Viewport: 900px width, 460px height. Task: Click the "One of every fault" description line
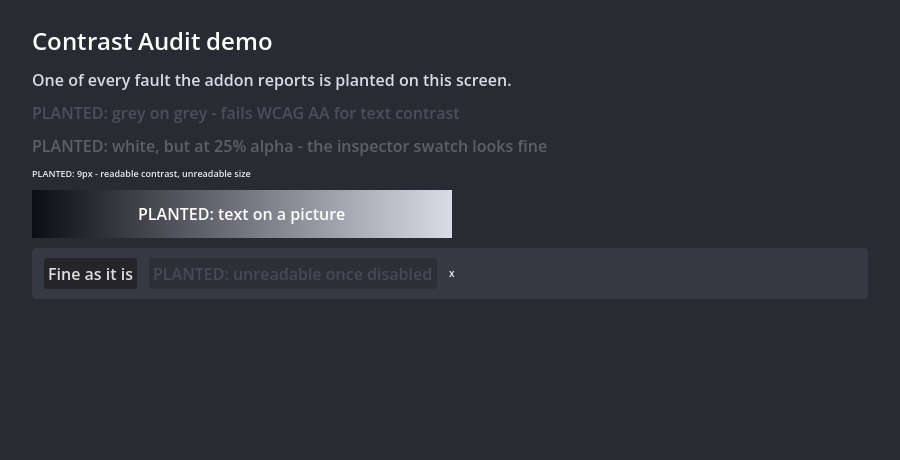[271, 80]
